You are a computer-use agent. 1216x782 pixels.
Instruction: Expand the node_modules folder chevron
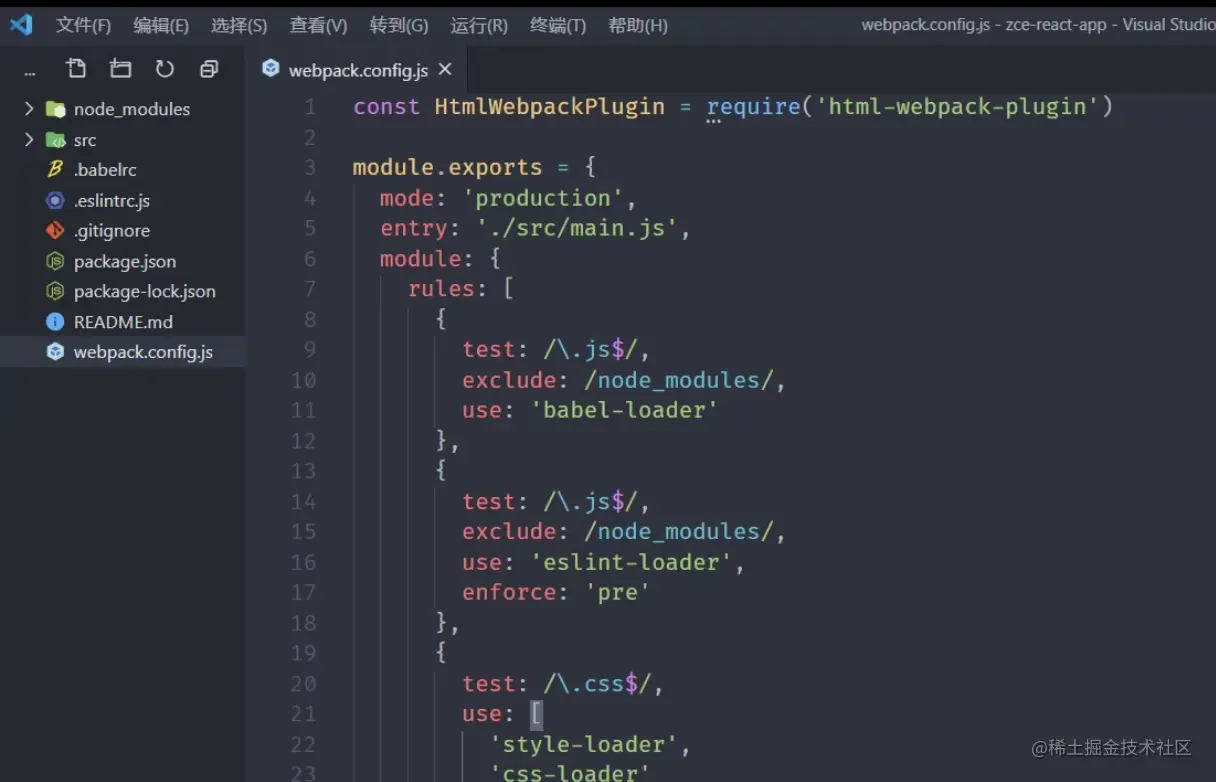(x=29, y=108)
